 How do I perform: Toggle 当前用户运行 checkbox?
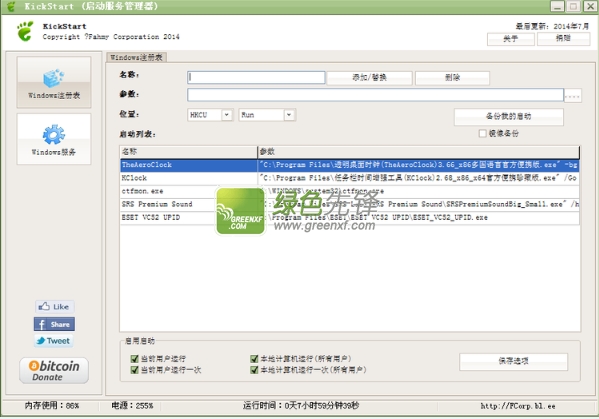point(134,359)
